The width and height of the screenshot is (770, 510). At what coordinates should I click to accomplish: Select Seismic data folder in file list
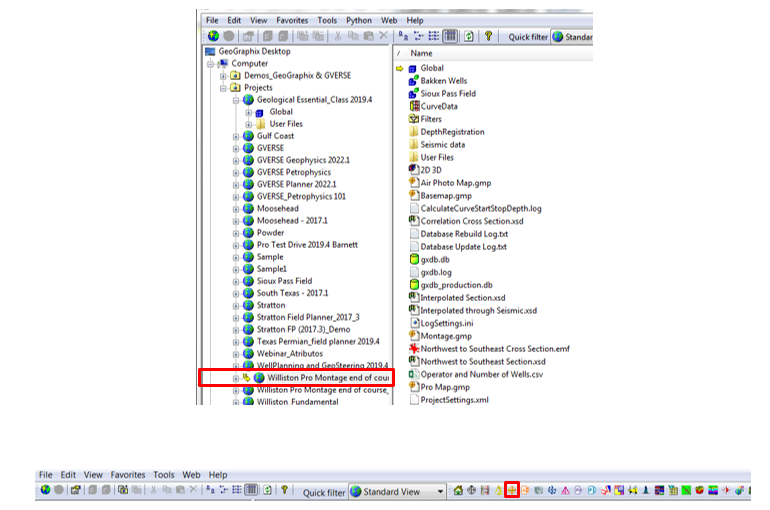(442, 144)
